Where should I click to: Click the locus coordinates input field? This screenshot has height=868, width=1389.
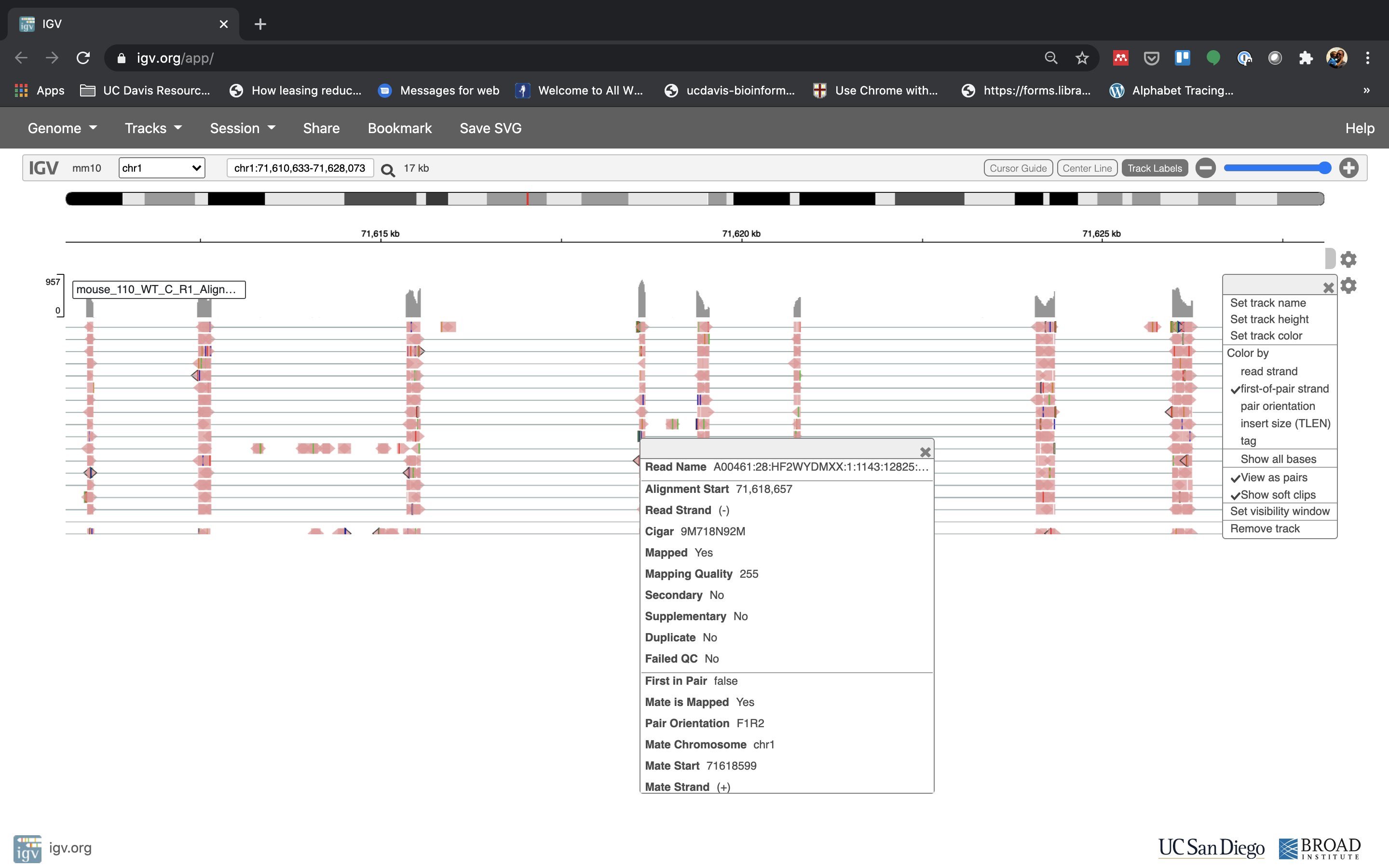click(300, 168)
